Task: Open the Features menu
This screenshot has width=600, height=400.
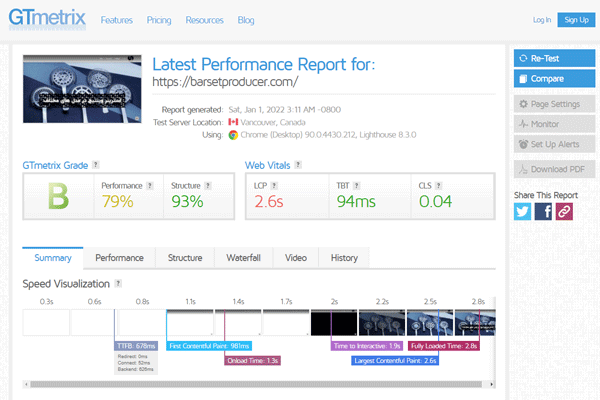Action: tap(116, 20)
